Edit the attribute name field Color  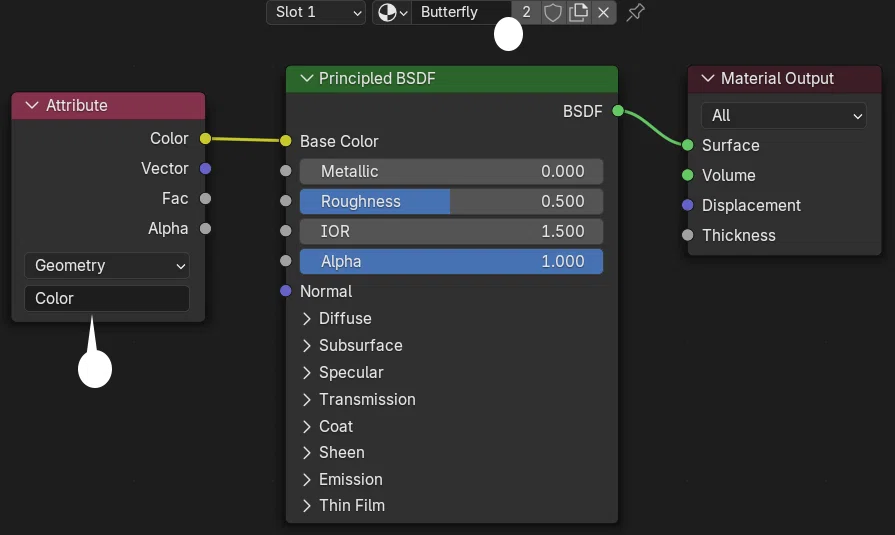(107, 298)
